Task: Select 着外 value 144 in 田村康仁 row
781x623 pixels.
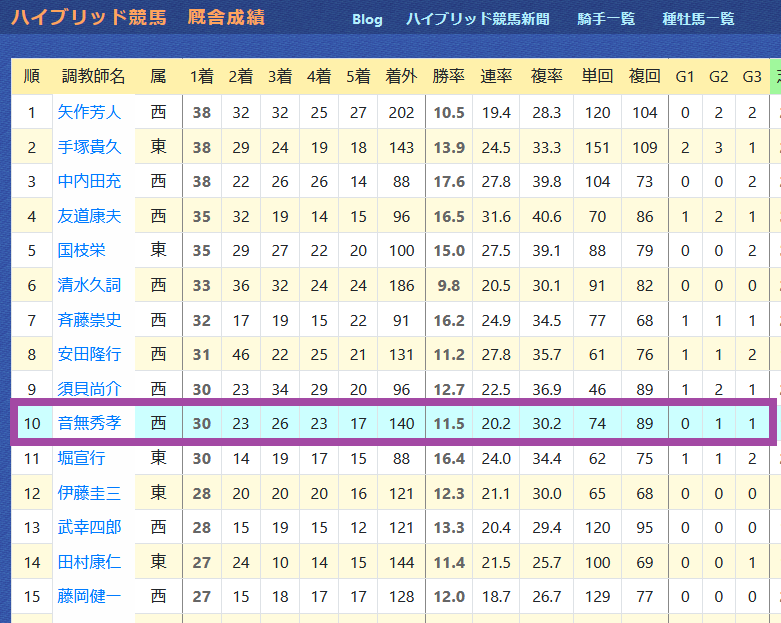Action: (x=401, y=563)
